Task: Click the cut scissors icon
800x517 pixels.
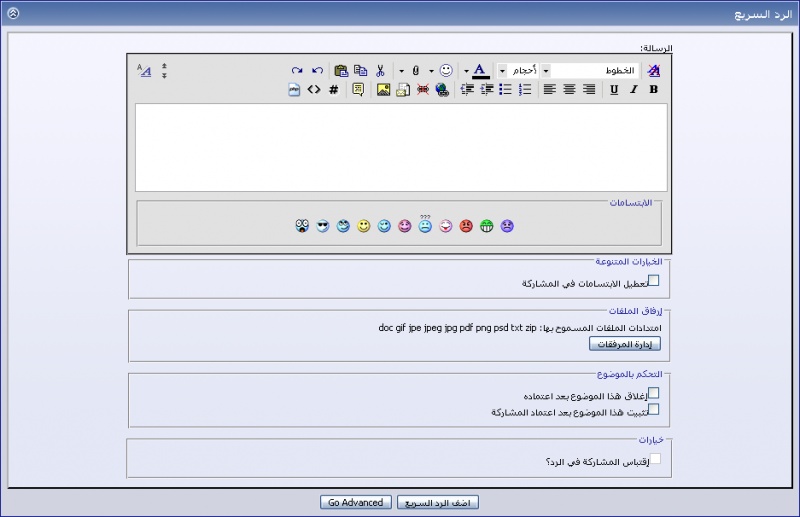Action: (380, 71)
